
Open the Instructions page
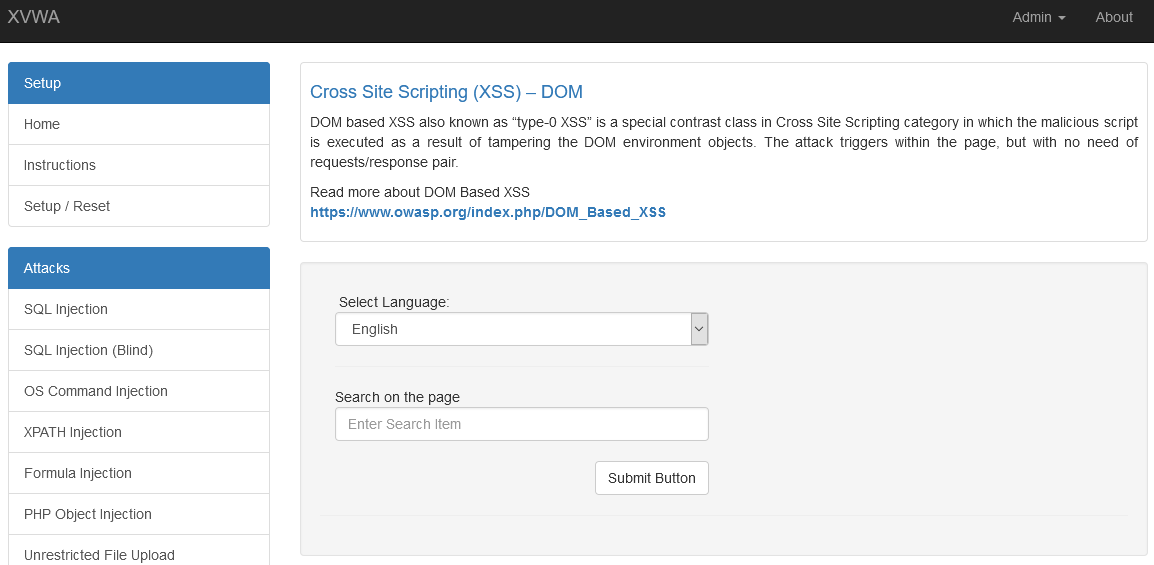(x=60, y=165)
